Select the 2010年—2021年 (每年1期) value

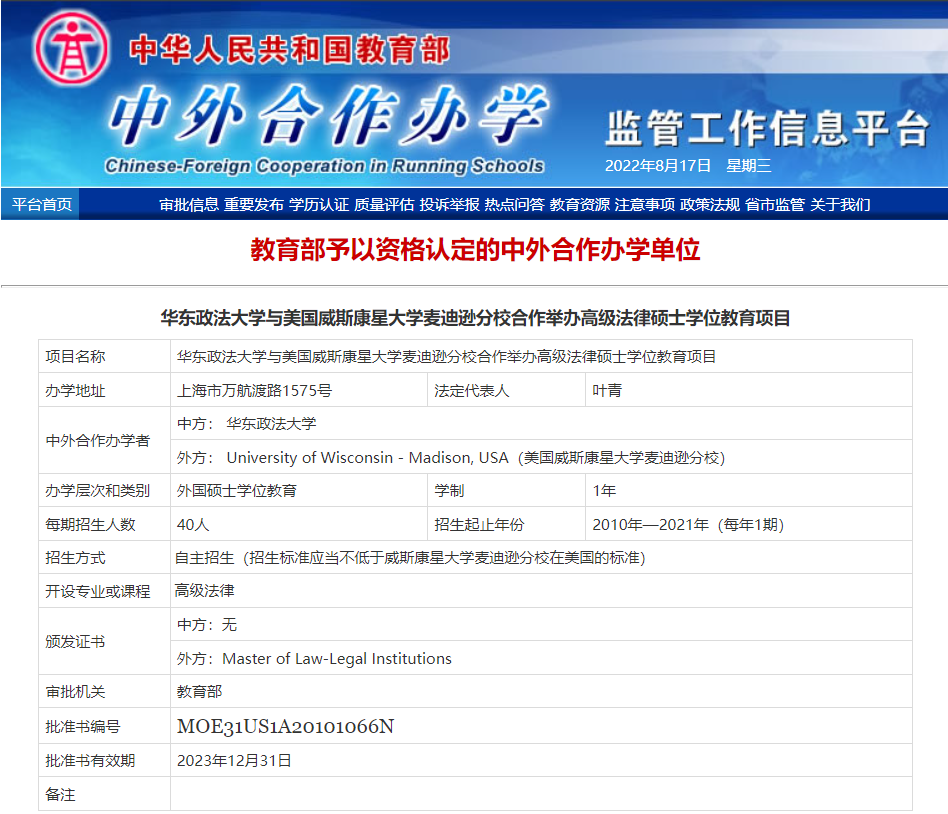(688, 524)
